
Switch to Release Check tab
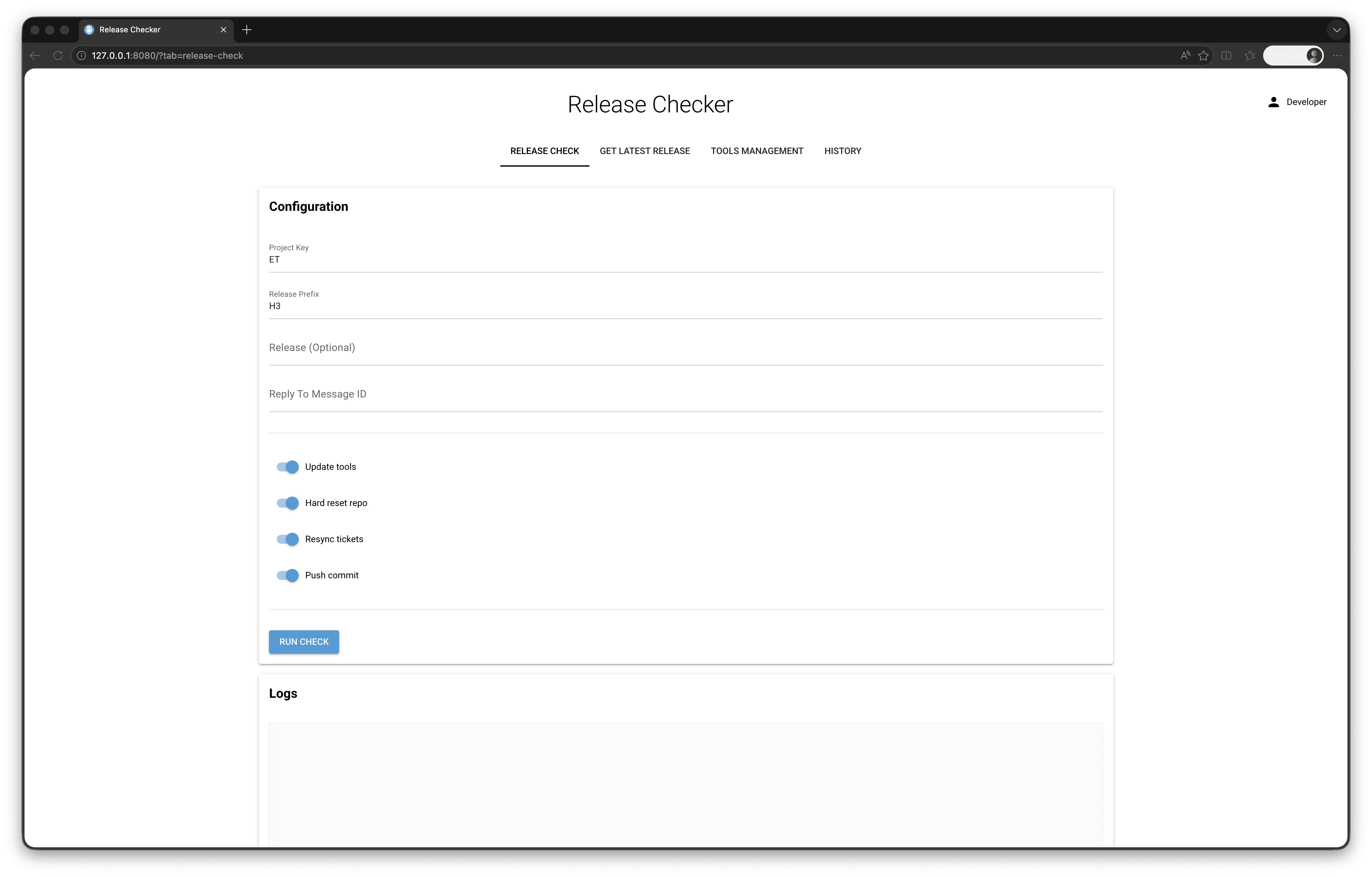click(x=545, y=151)
